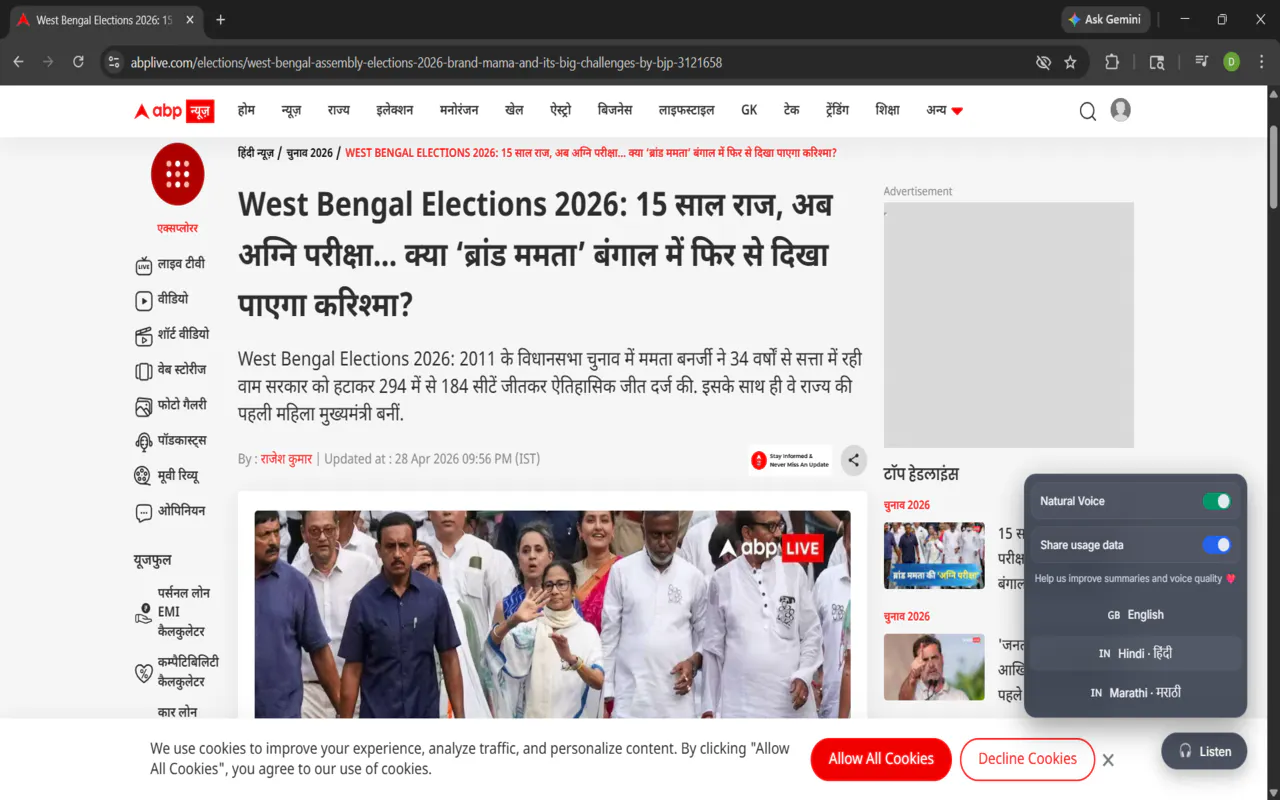Click the personal loan EMI calculator icon
Screen dimensions: 1280x800
pos(143,613)
